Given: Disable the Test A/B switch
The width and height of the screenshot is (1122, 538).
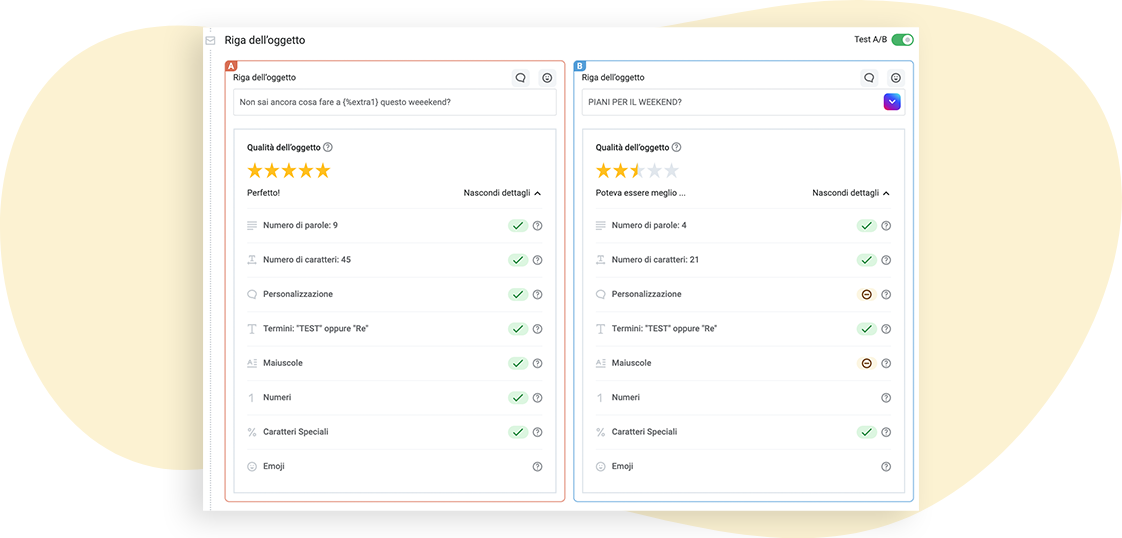Looking at the screenshot, I should tap(902, 40).
